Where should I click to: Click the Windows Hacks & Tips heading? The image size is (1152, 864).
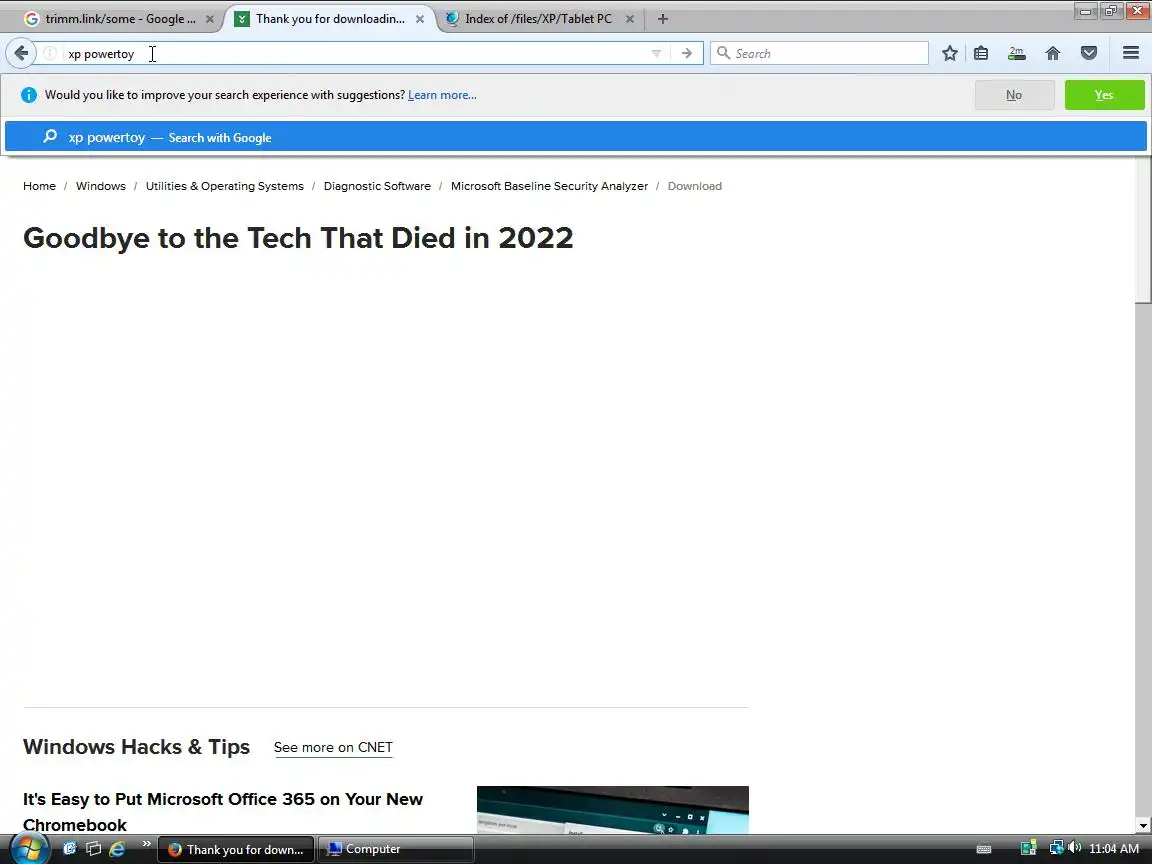point(137,746)
